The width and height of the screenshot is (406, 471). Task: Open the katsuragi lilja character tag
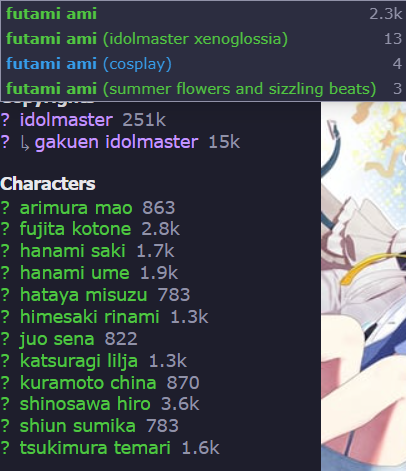tap(79, 361)
